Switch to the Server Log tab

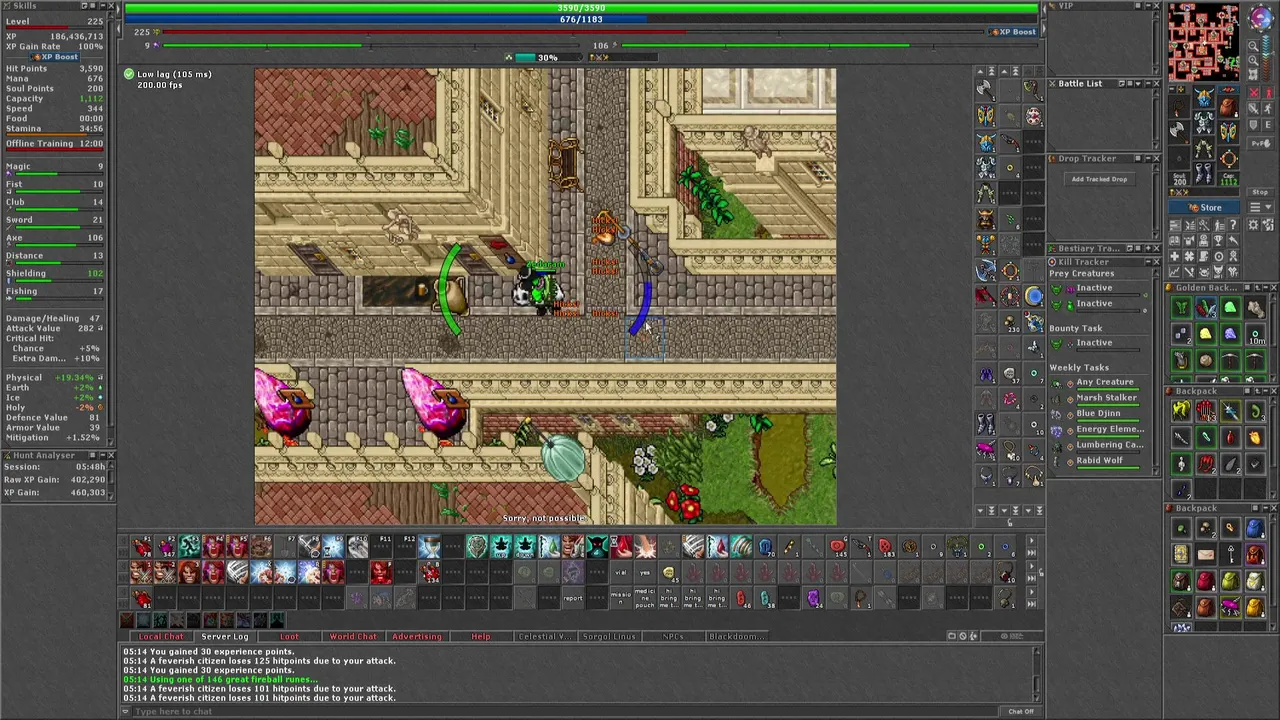[x=225, y=636]
